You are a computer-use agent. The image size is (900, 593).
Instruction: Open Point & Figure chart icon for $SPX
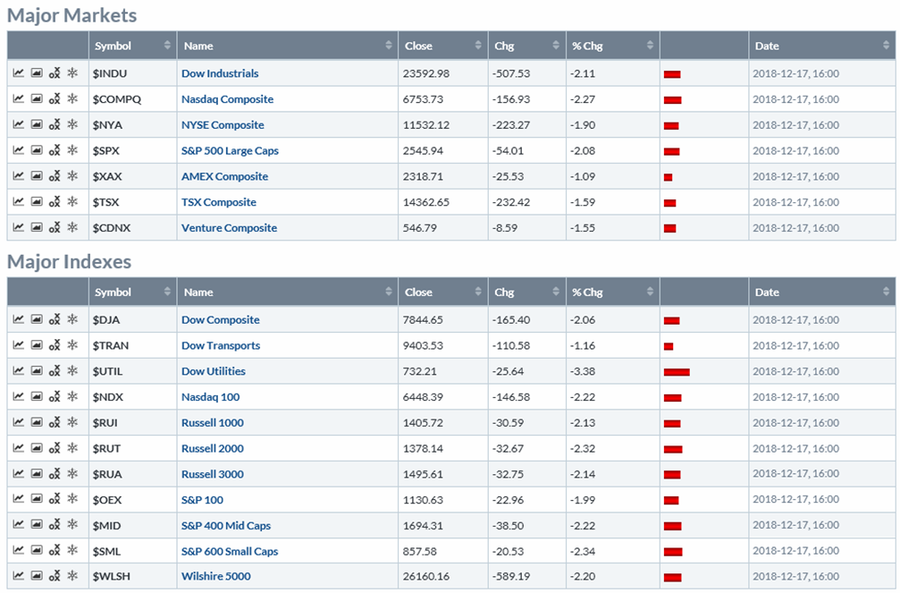[55, 151]
